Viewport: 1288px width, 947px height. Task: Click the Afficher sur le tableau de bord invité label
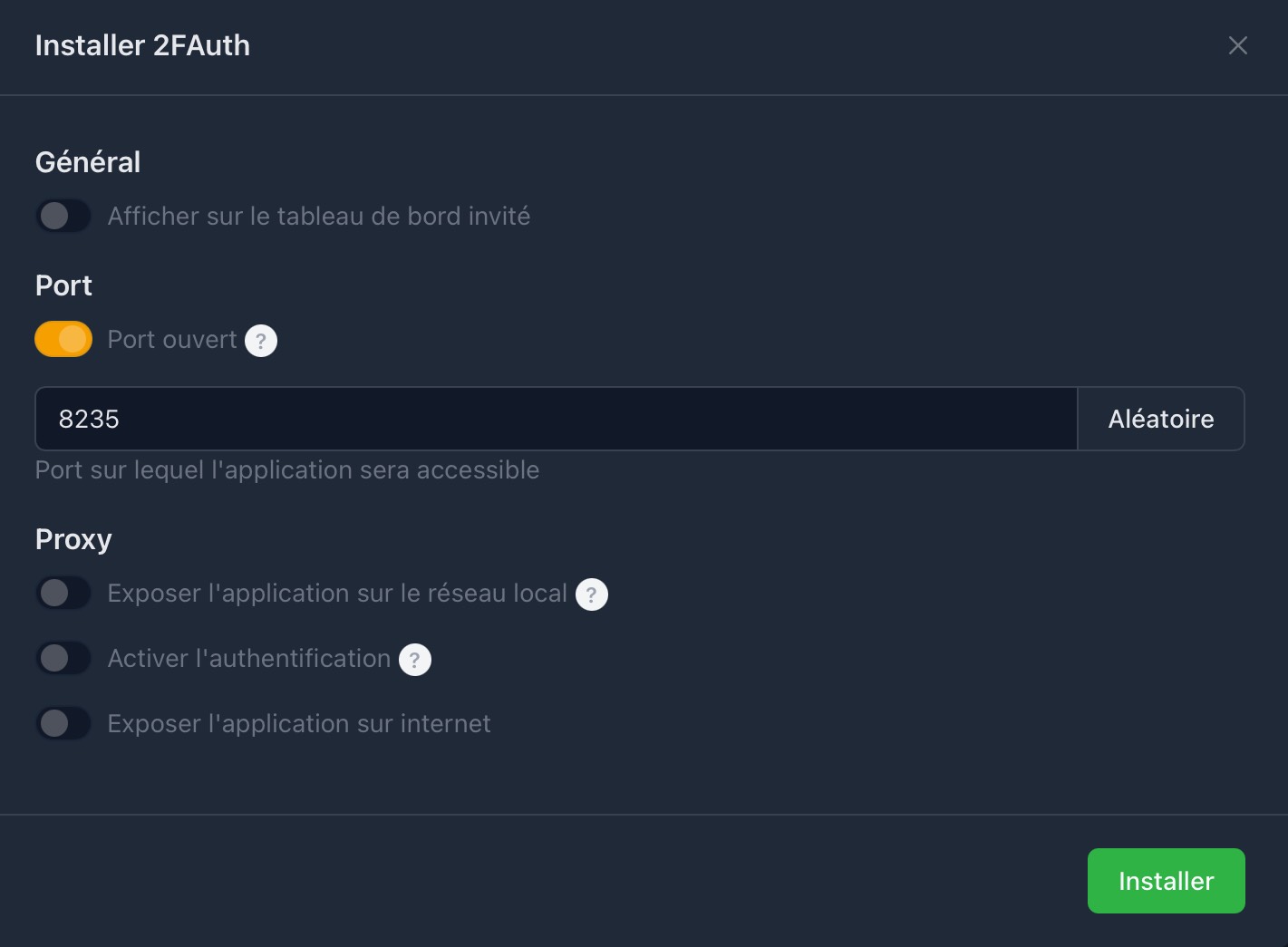[319, 216]
